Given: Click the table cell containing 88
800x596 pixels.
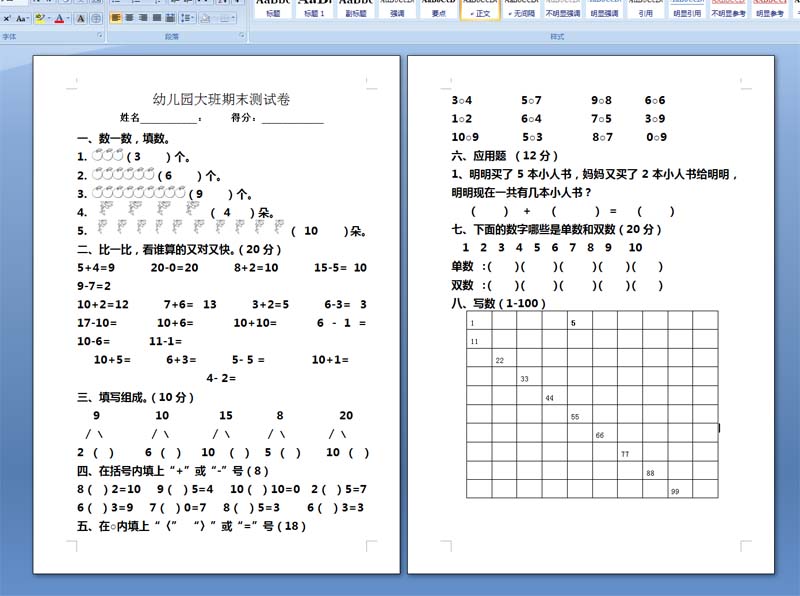Looking at the screenshot, I should (655, 470).
